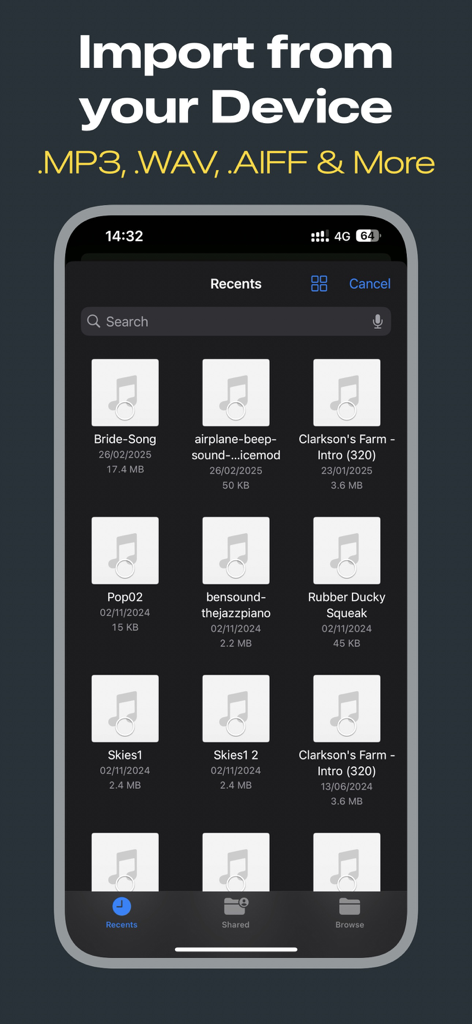The width and height of the screenshot is (472, 1024).
Task: Select the Skies1 2 audio file icon
Action: (x=236, y=709)
